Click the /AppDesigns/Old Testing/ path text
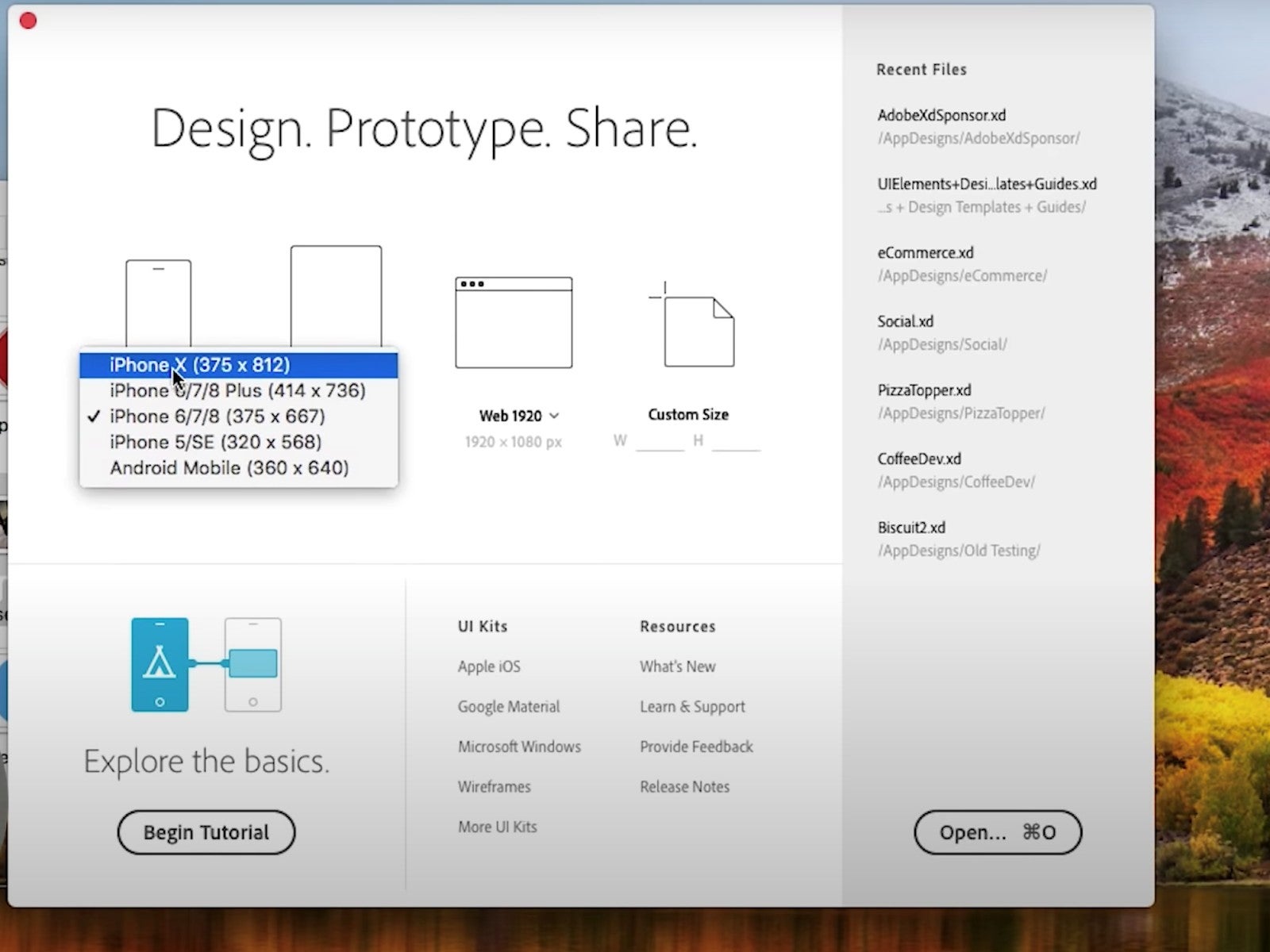This screenshot has width=1270, height=952. coord(959,551)
